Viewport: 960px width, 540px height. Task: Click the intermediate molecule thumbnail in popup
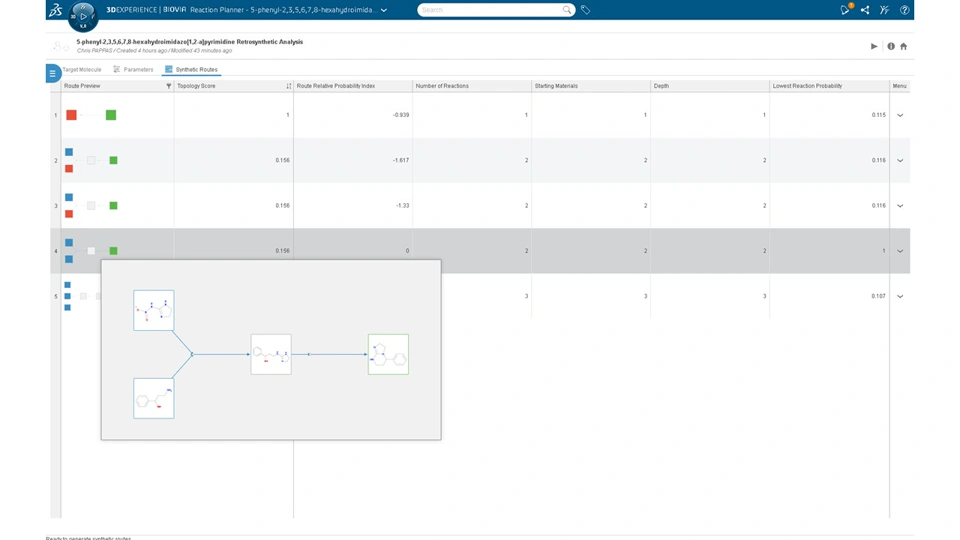pyautogui.click(x=271, y=354)
